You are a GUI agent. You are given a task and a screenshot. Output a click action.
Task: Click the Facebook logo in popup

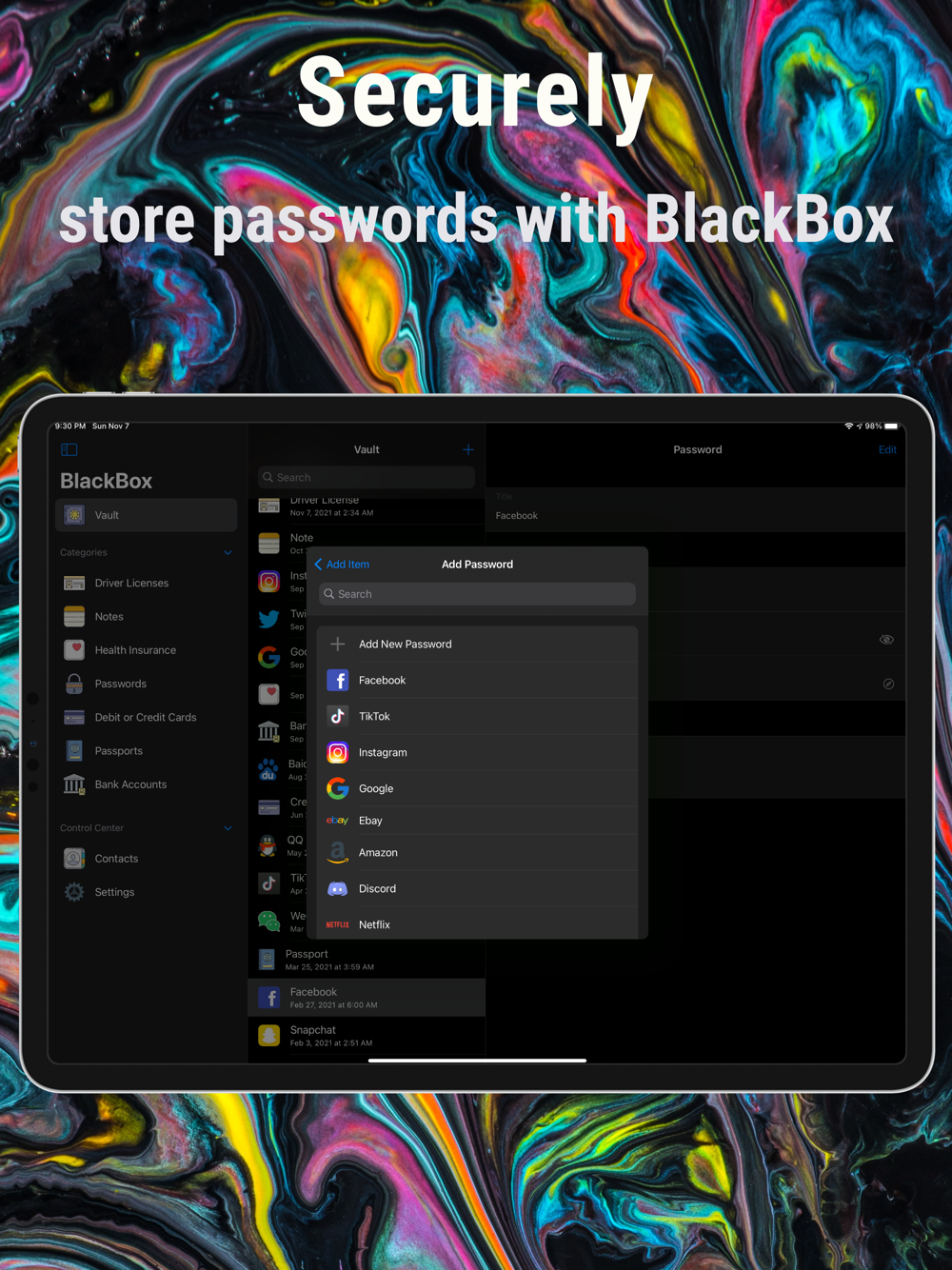coord(337,681)
